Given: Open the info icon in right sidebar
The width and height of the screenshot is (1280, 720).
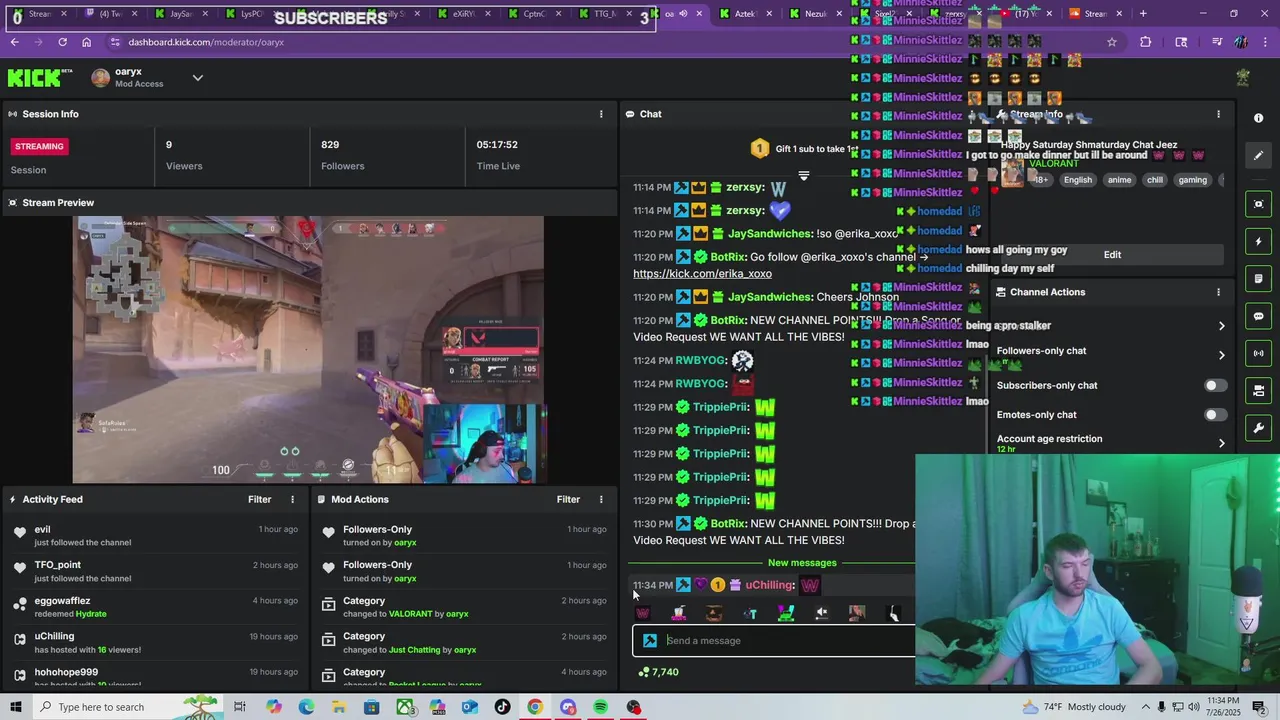Looking at the screenshot, I should click(1258, 118).
